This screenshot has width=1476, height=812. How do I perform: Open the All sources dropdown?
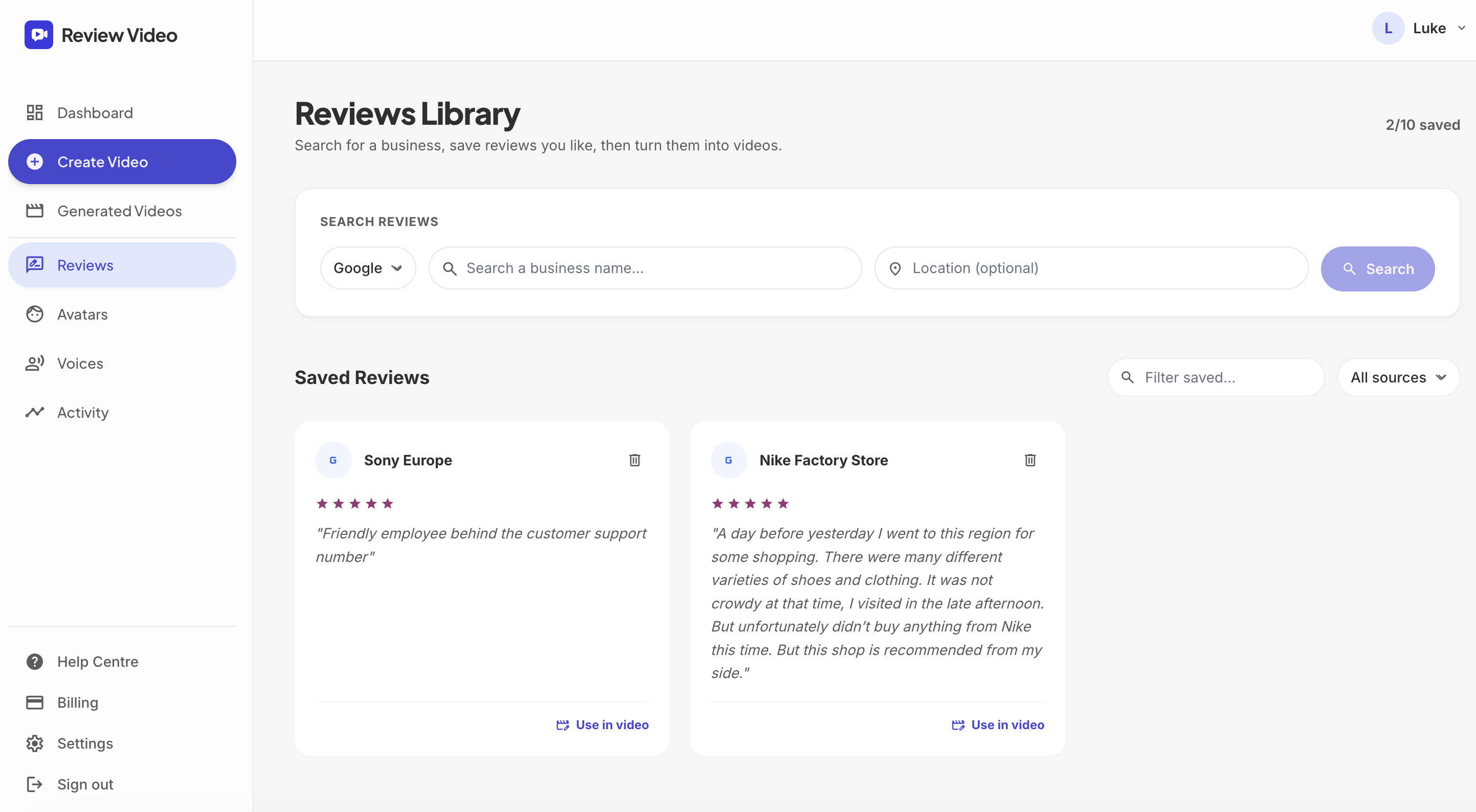1398,378
